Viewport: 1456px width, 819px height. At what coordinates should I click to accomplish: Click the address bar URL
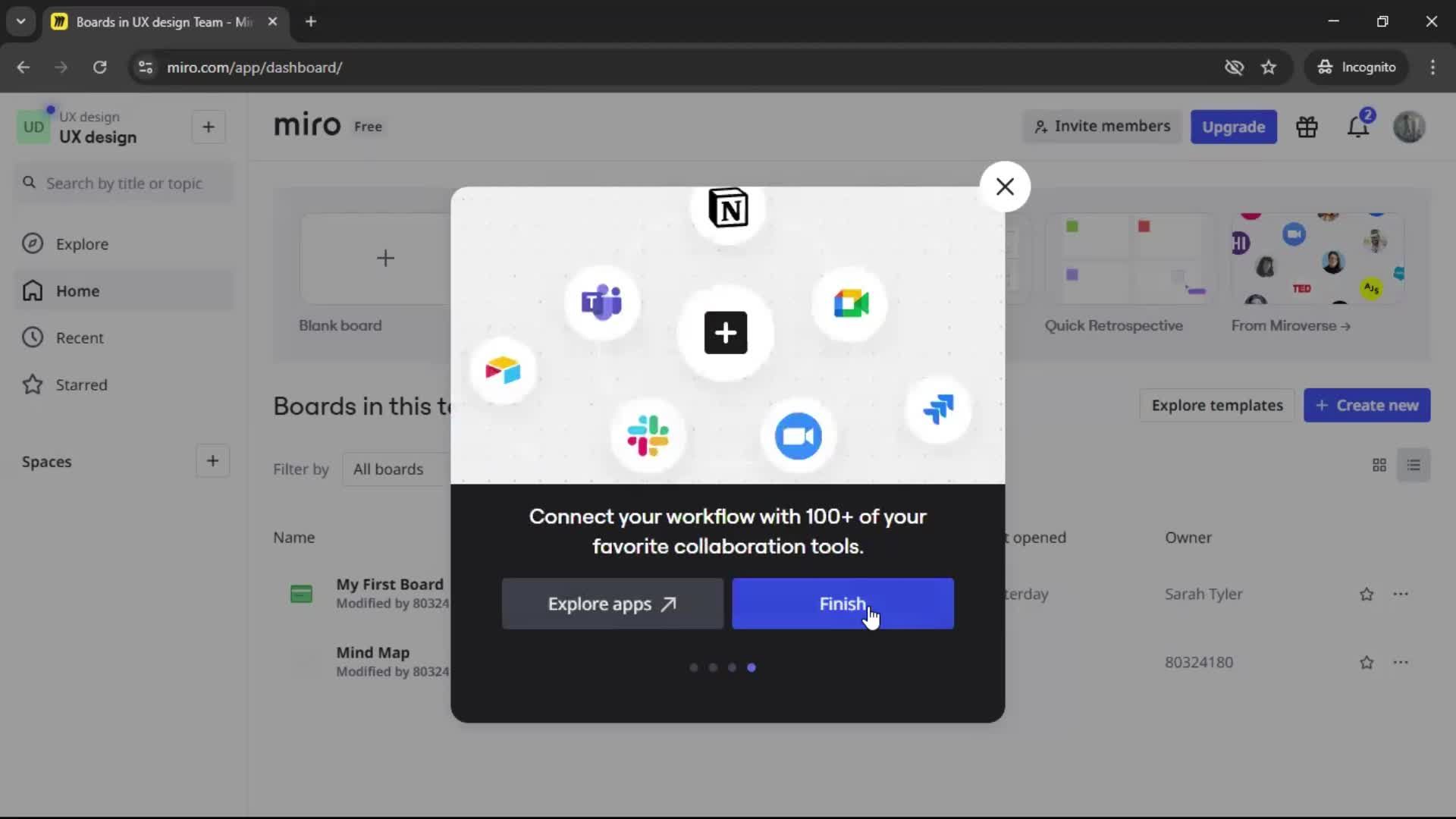tap(255, 67)
